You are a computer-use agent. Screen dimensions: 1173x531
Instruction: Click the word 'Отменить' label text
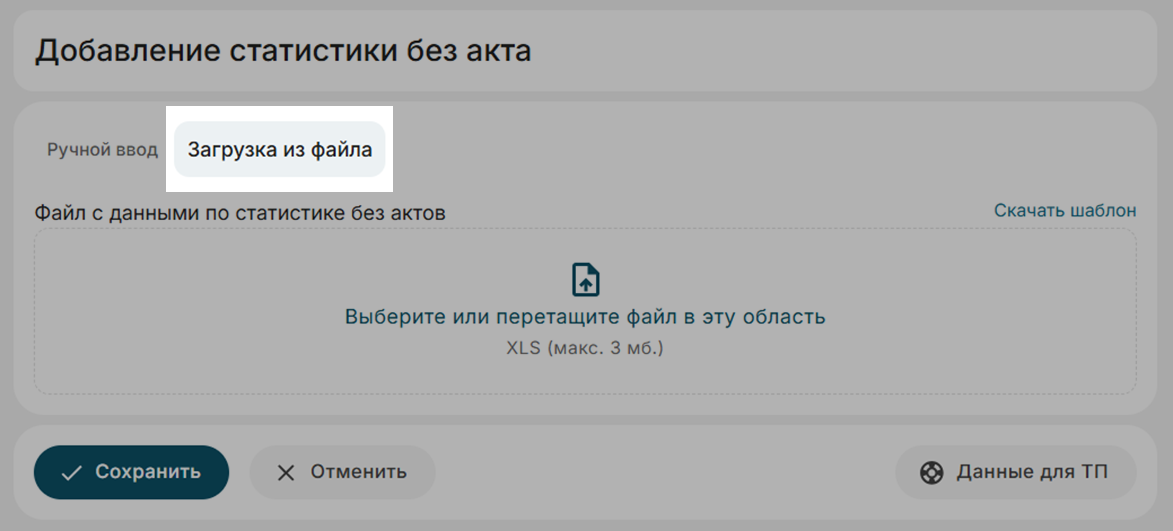358,472
